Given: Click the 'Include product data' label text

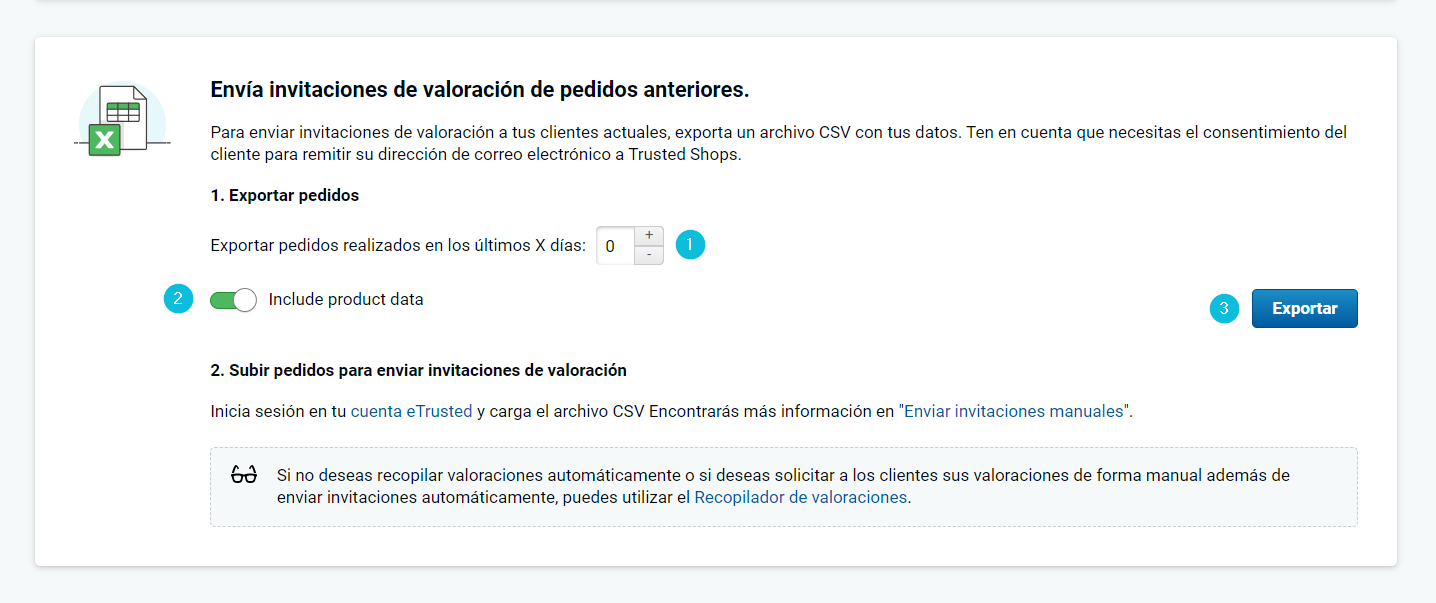Looking at the screenshot, I should point(346,300).
